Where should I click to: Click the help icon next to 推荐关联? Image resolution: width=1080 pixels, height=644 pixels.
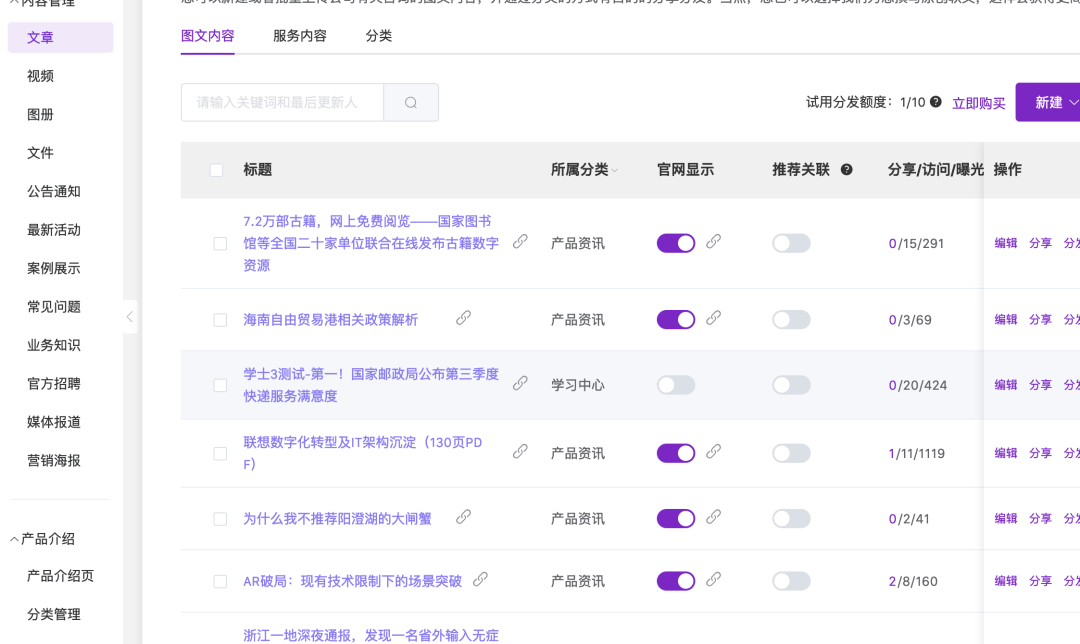point(847,170)
